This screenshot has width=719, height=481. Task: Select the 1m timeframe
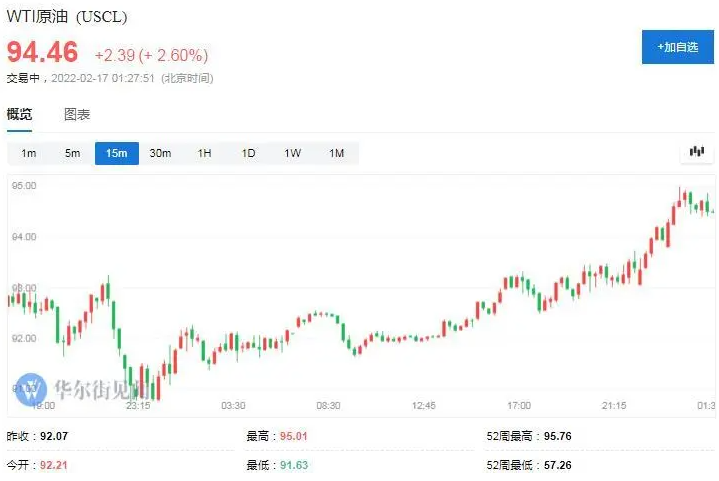29,153
